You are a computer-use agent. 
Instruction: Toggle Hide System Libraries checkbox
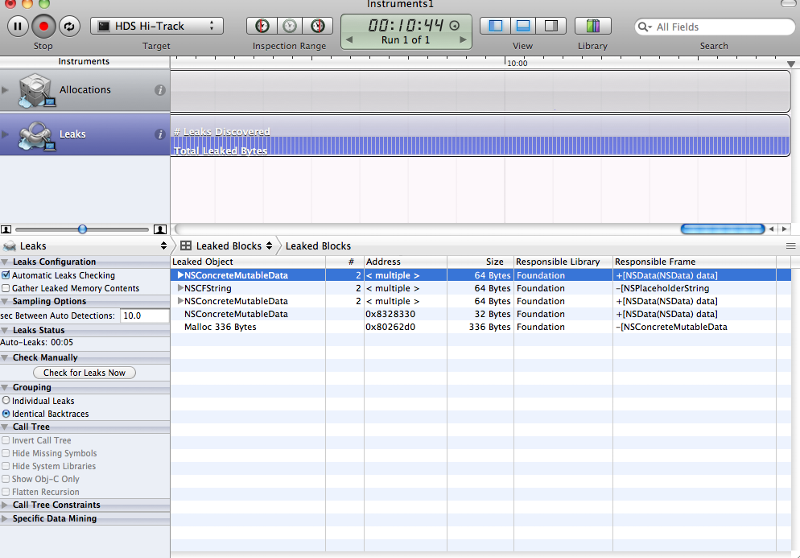click(6, 466)
